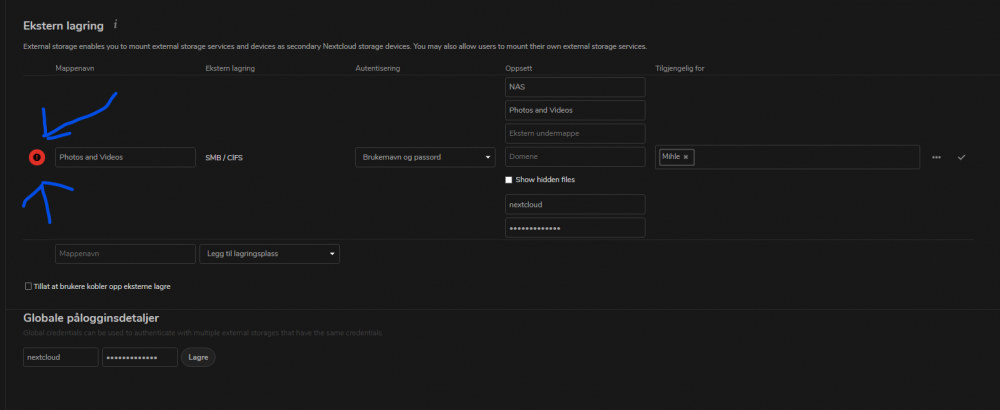
Task: Click the password field under Oppsett
Action: click(x=575, y=228)
